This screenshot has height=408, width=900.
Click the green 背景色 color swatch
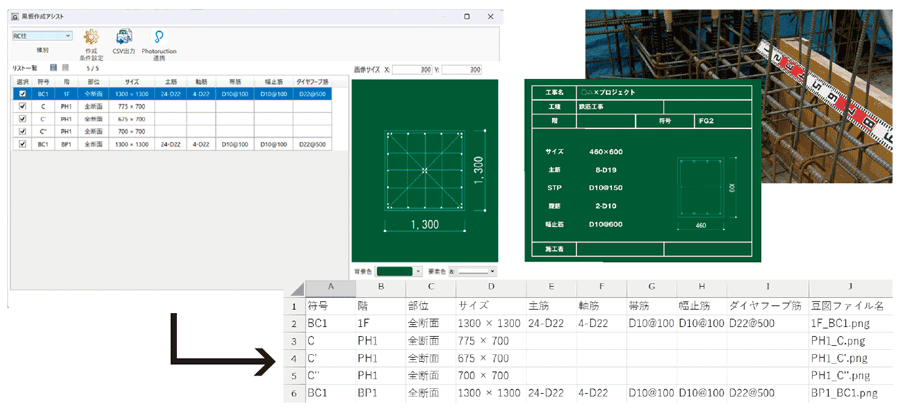(x=394, y=271)
